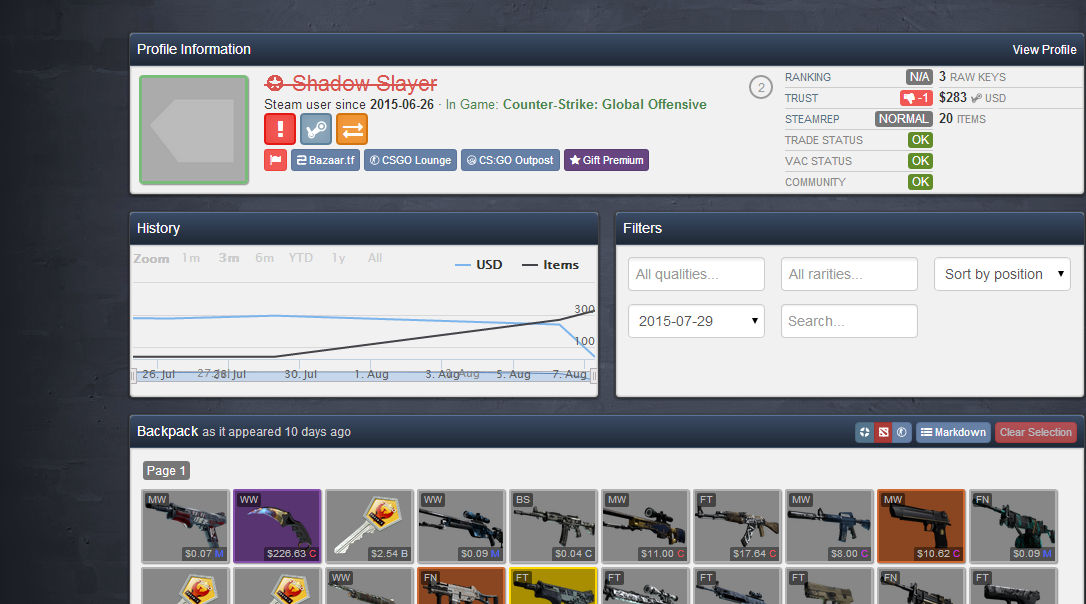
Task: Open the All rarities selector
Action: 849,274
